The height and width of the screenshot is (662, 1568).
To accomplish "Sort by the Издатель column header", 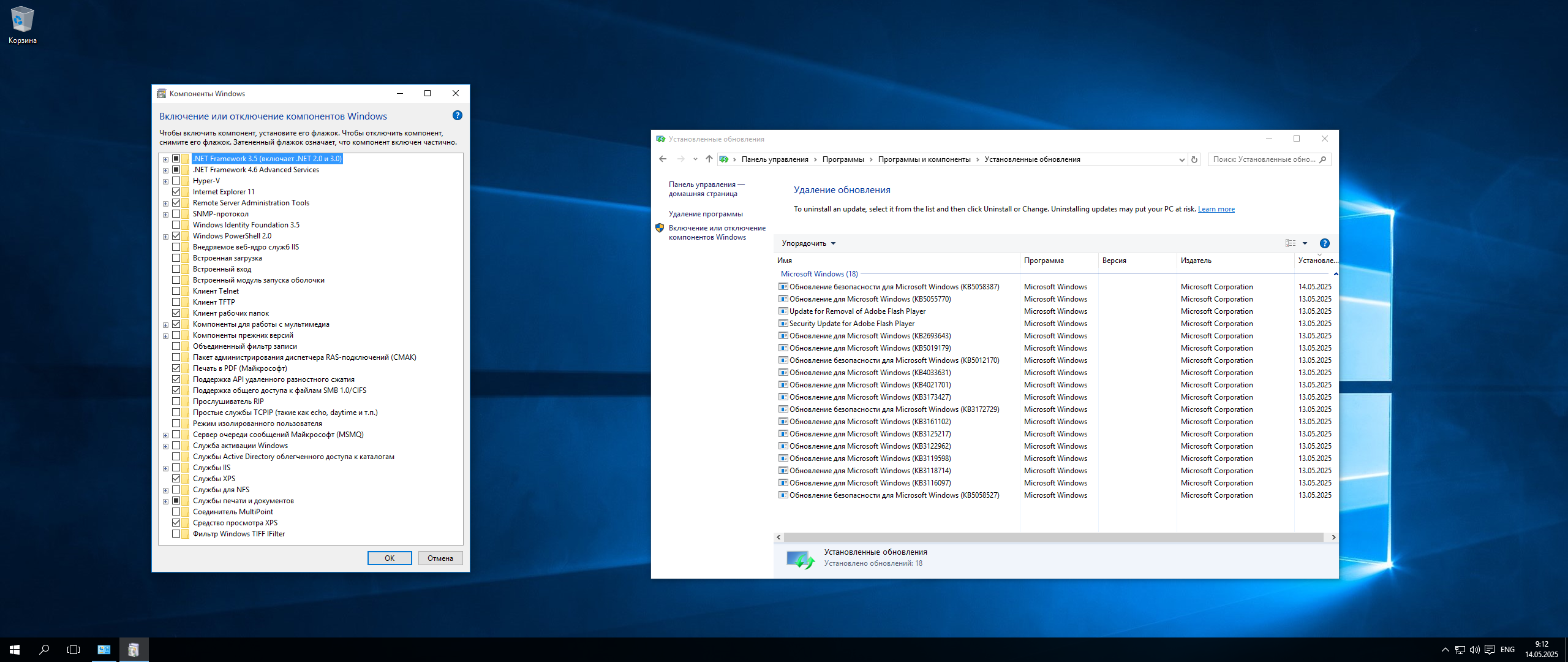I will click(x=1235, y=261).
